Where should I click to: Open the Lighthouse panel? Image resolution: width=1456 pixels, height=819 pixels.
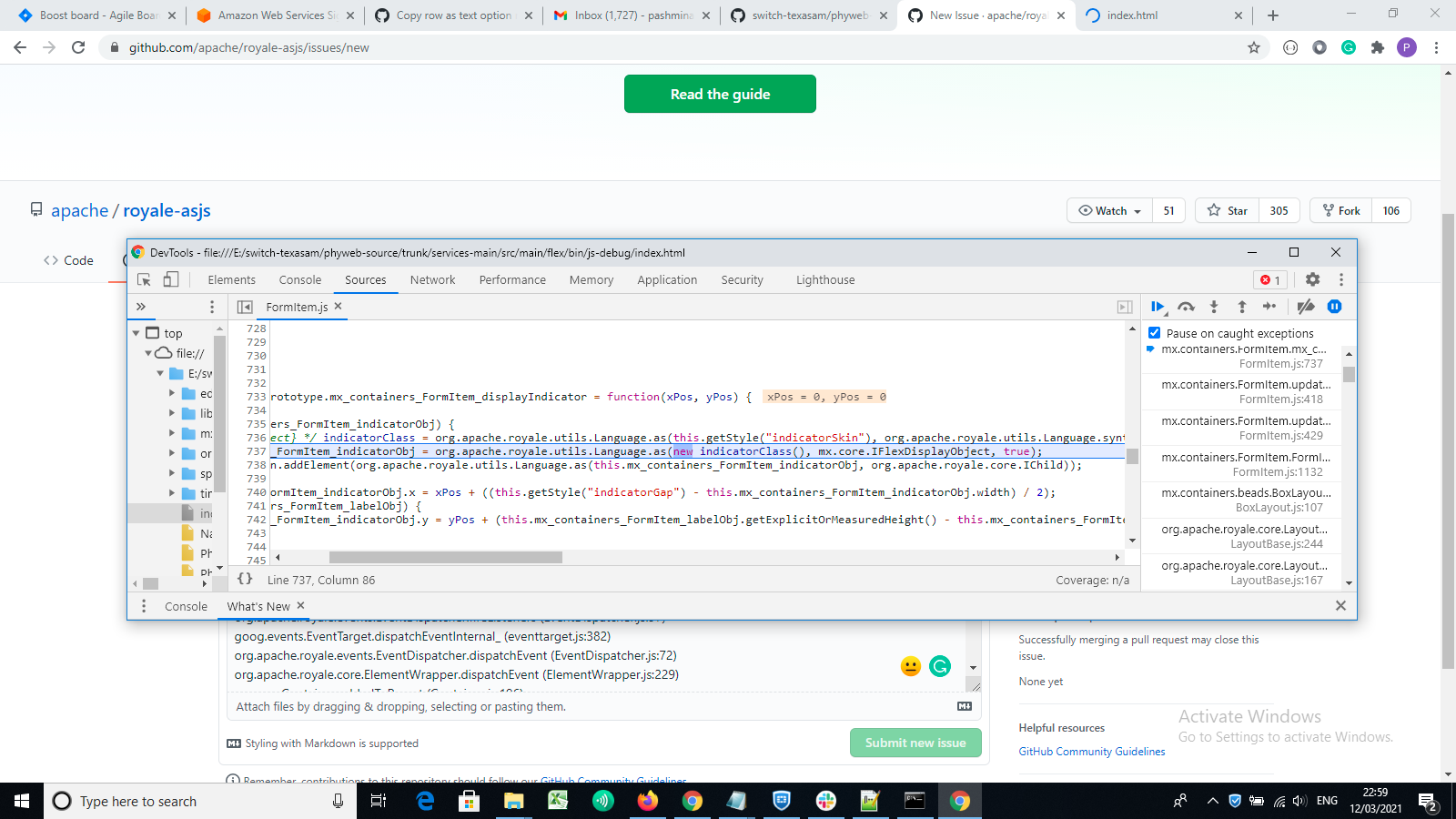pyautogui.click(x=825, y=279)
